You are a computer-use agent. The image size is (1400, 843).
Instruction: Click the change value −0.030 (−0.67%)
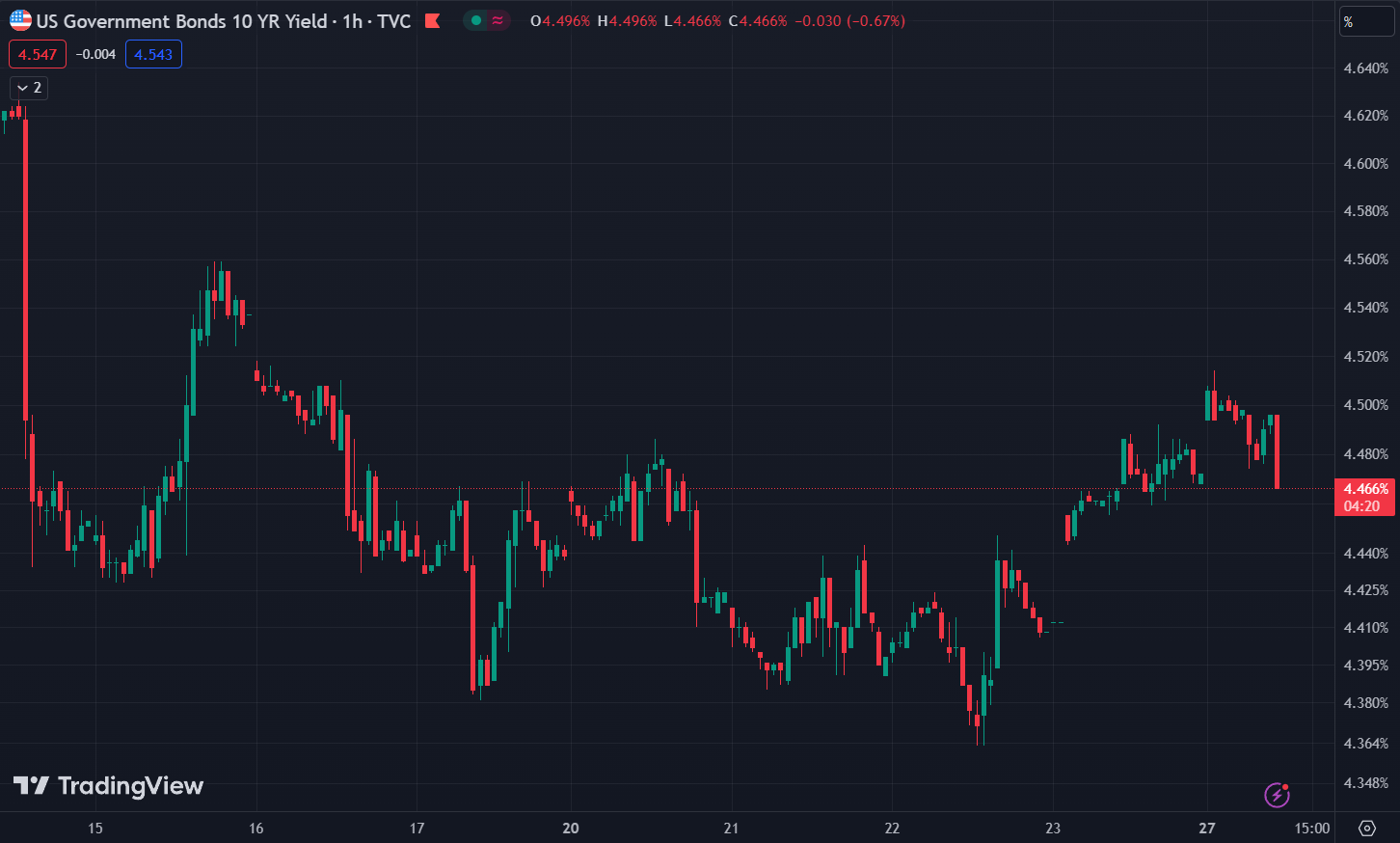pos(849,20)
